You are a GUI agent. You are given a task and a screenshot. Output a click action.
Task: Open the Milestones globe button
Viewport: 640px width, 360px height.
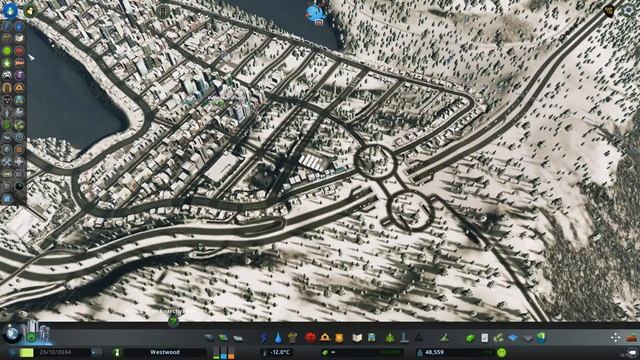pyautogui.click(x=11, y=334)
